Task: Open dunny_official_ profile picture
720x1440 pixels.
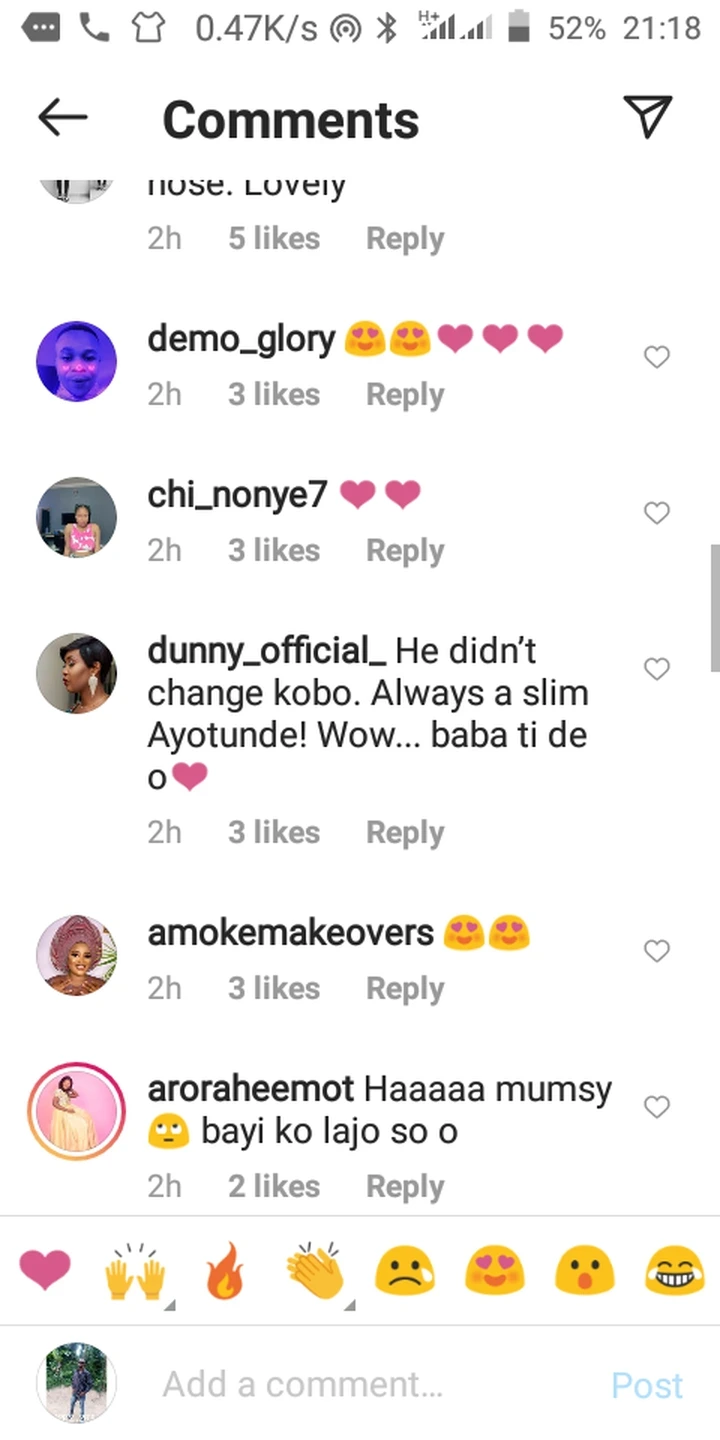Action: tap(77, 673)
